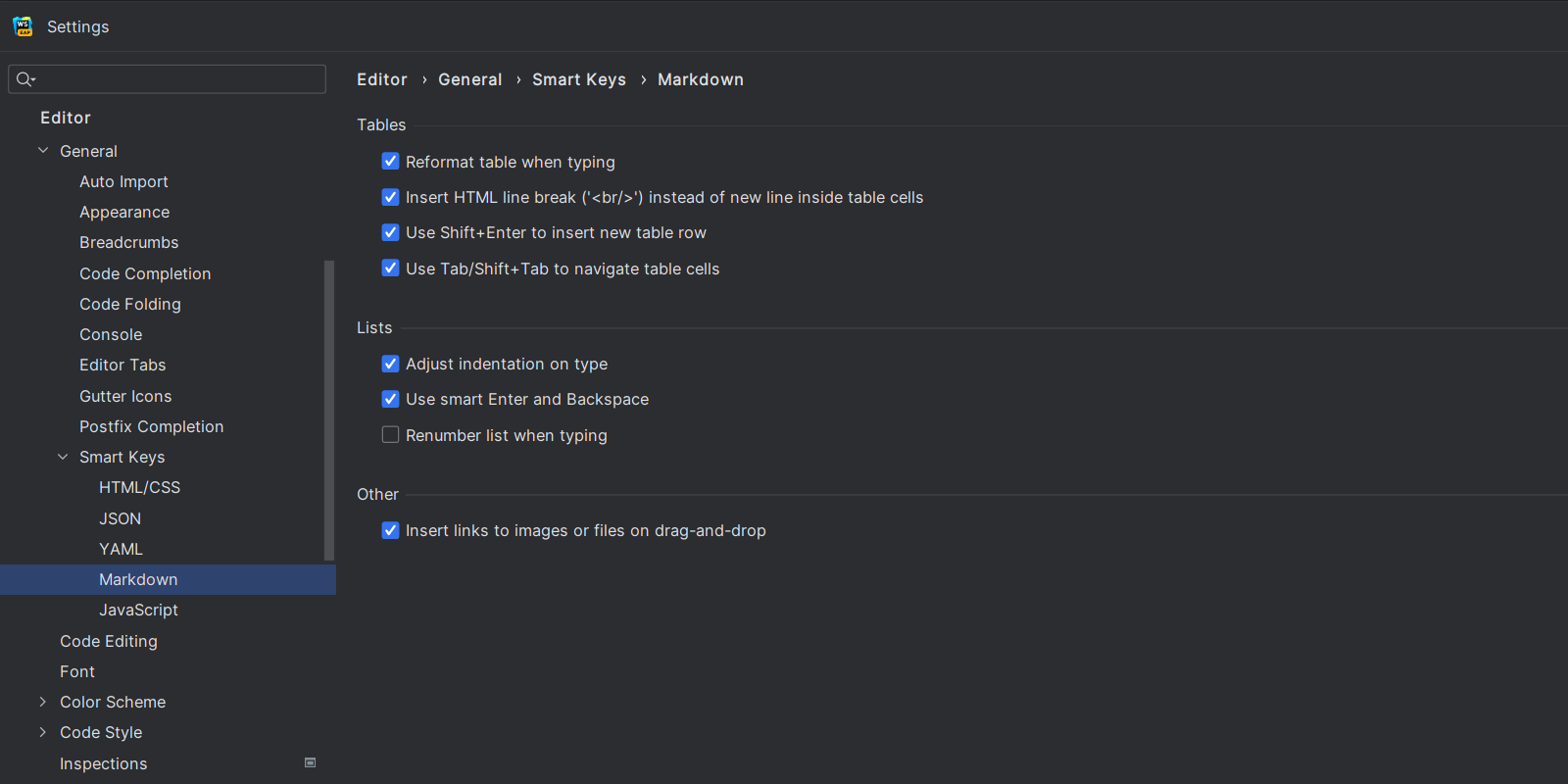
Task: Uncheck Insert links on drag-and-drop option
Action: coord(390,530)
